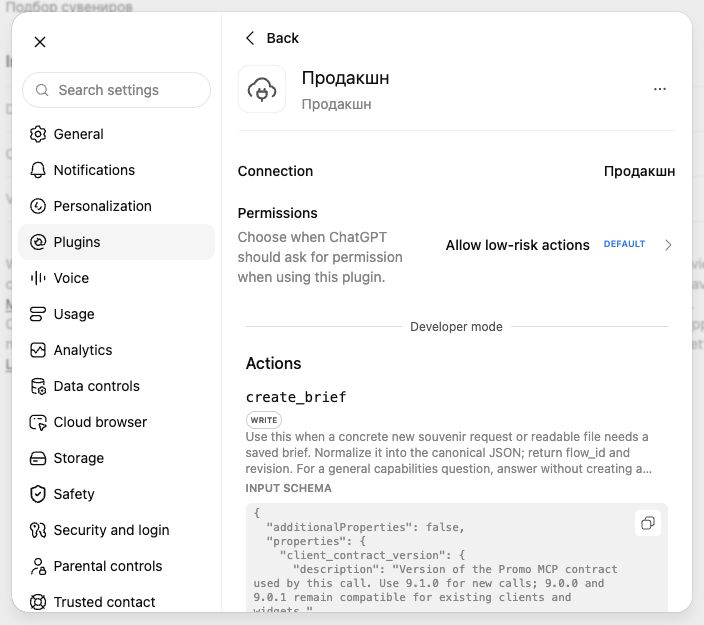Click the Trusted contact lifebuoy icon
Image resolution: width=704 pixels, height=625 pixels.
(38, 602)
